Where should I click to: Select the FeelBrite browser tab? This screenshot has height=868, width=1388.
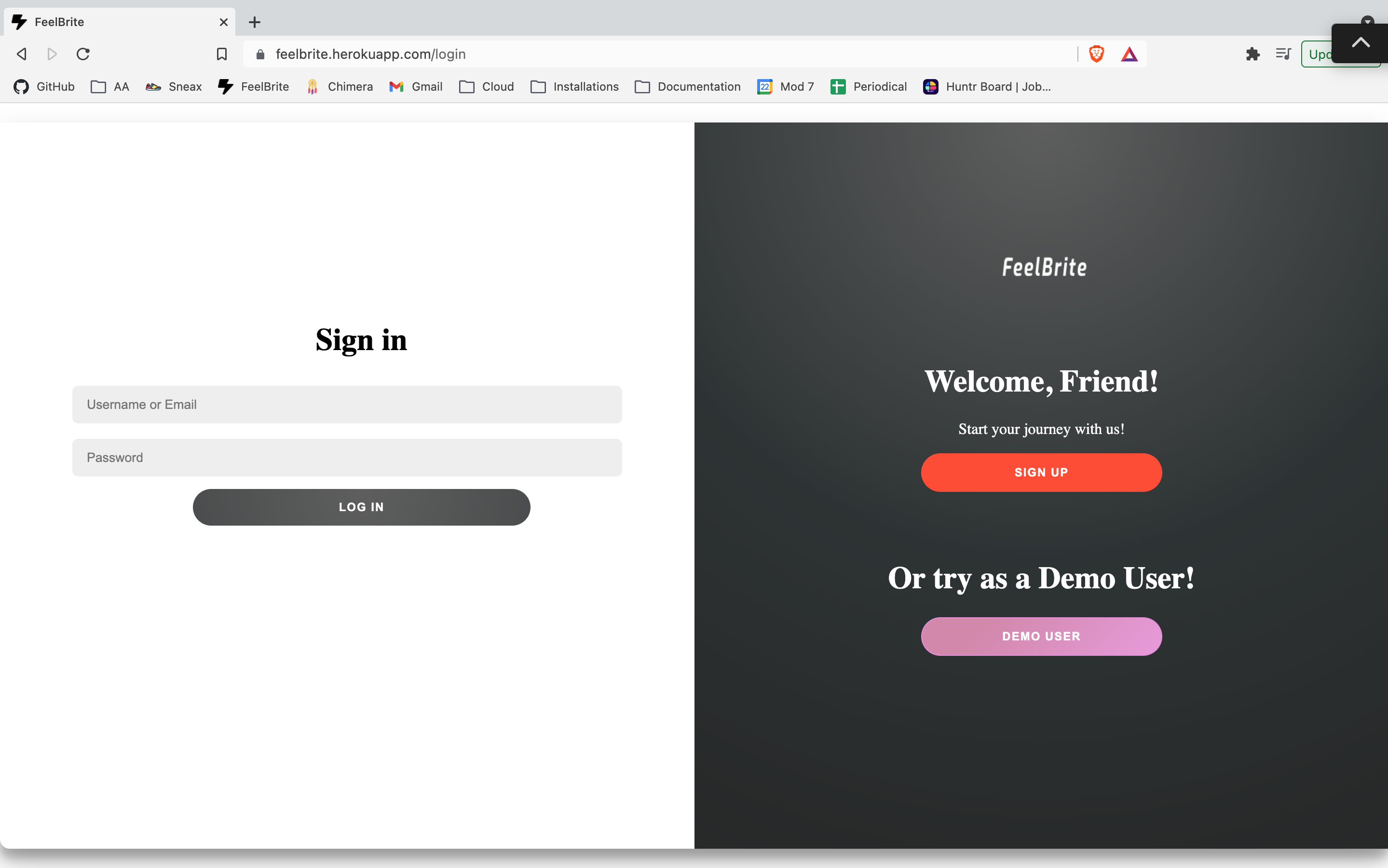pos(115,22)
